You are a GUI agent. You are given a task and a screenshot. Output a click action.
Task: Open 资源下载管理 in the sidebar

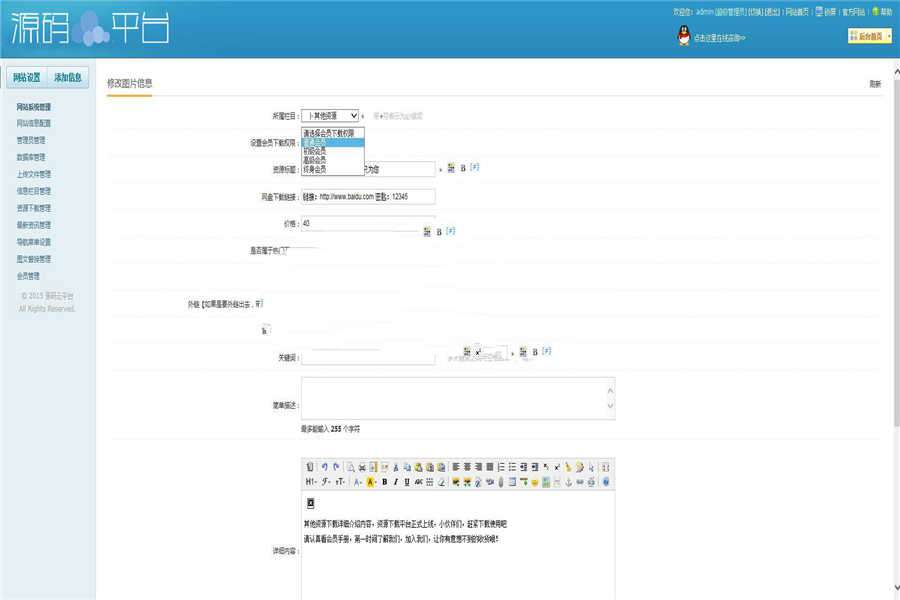pyautogui.click(x=33, y=208)
